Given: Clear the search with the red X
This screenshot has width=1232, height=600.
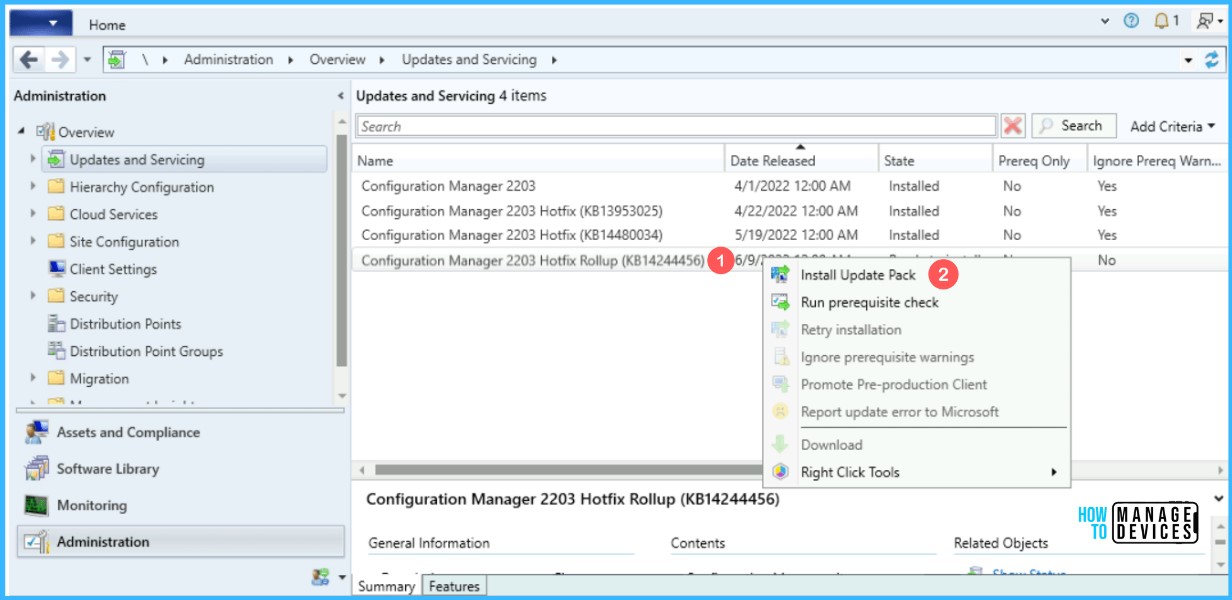Looking at the screenshot, I should click(1013, 126).
